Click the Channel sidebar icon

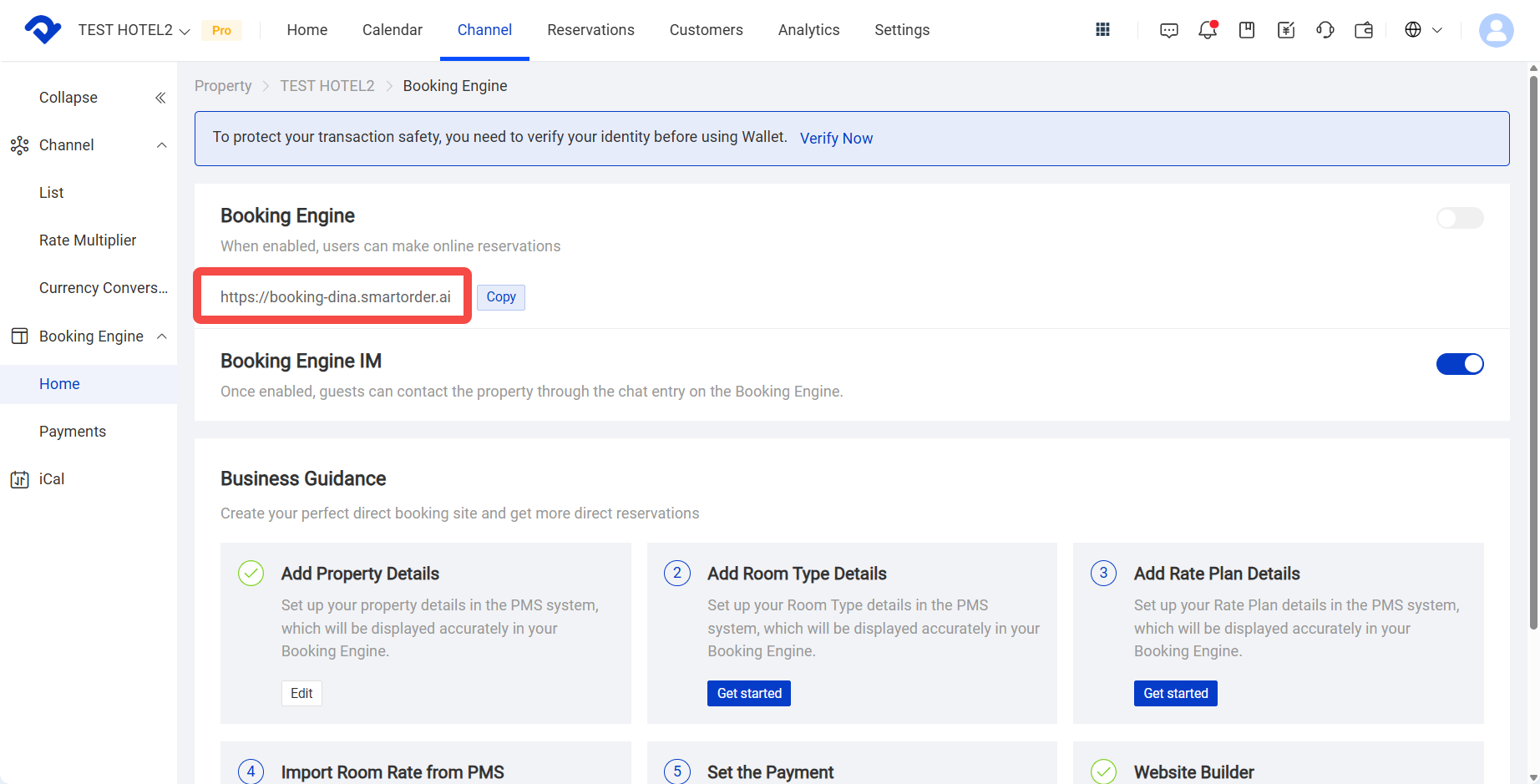click(20, 145)
